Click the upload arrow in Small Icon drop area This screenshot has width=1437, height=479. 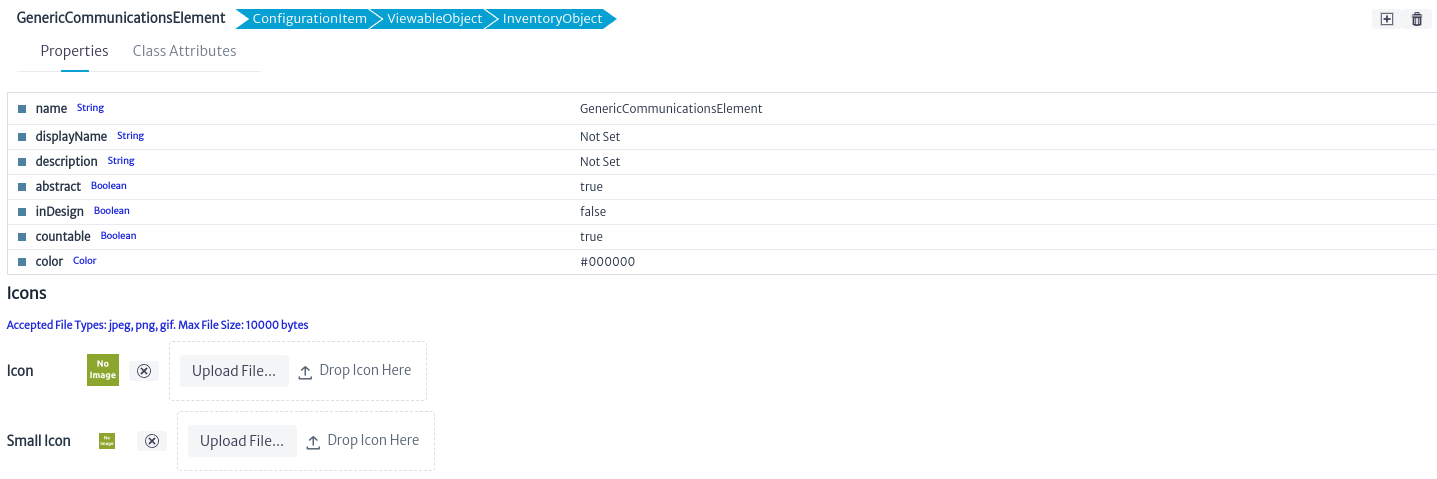(x=313, y=441)
